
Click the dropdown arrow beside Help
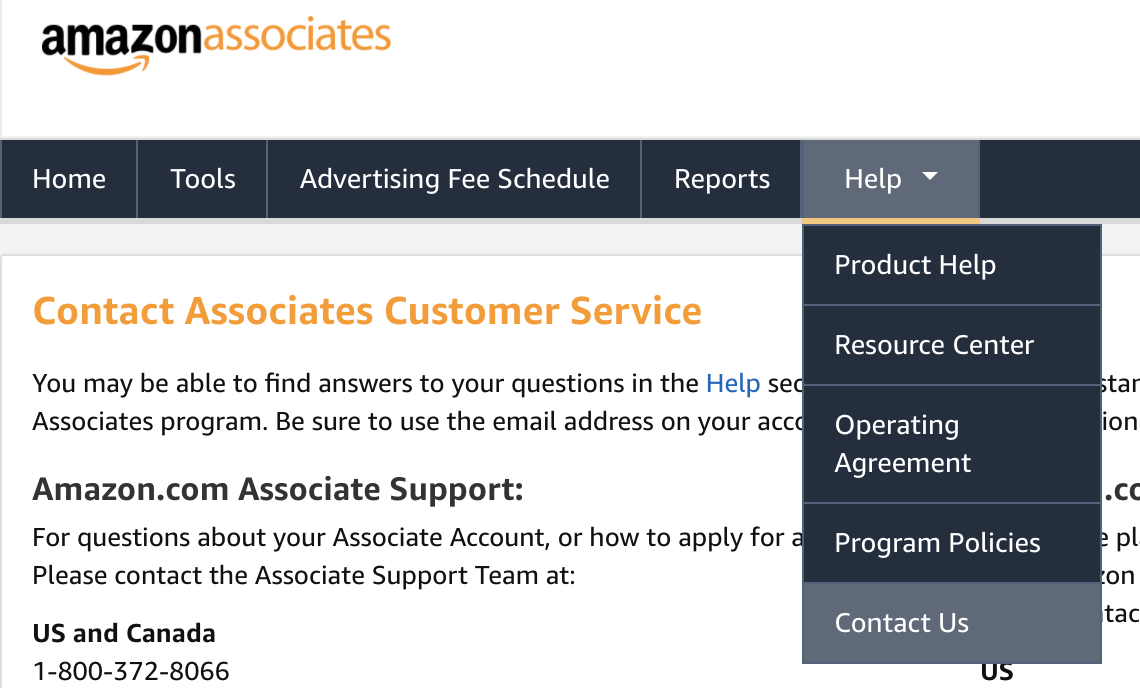coord(930,177)
